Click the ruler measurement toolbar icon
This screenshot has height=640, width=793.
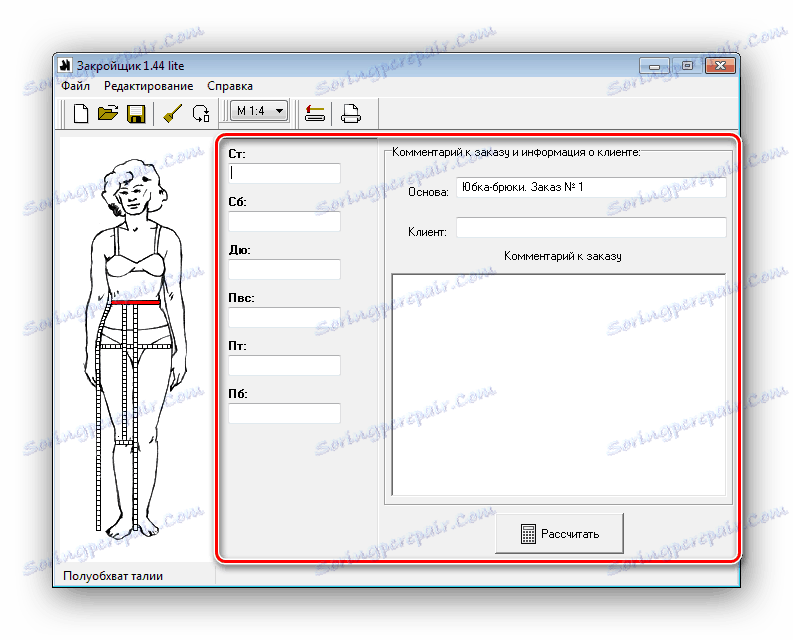(x=315, y=113)
